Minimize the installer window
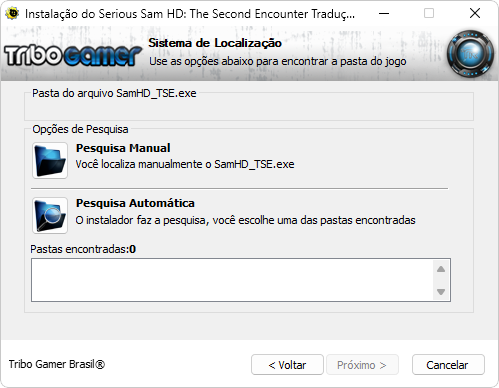 point(384,14)
